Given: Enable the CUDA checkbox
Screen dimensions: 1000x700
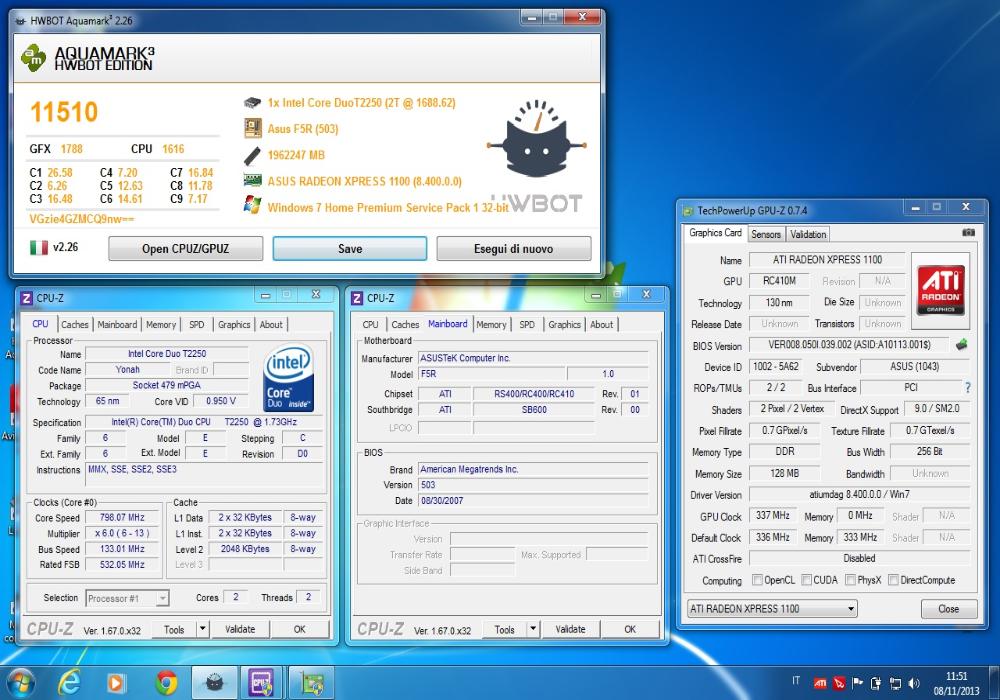Looking at the screenshot, I should [x=807, y=580].
